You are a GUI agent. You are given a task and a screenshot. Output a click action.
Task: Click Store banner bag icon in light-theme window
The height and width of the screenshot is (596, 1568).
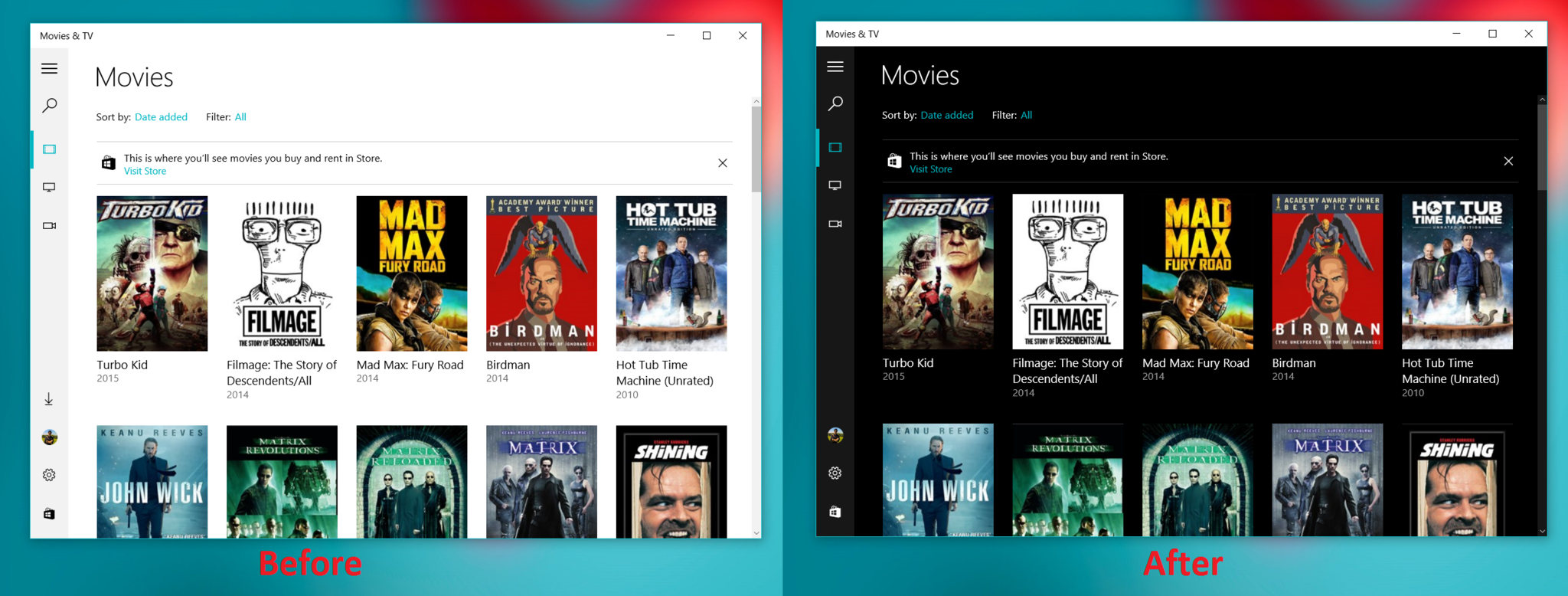pos(109,163)
